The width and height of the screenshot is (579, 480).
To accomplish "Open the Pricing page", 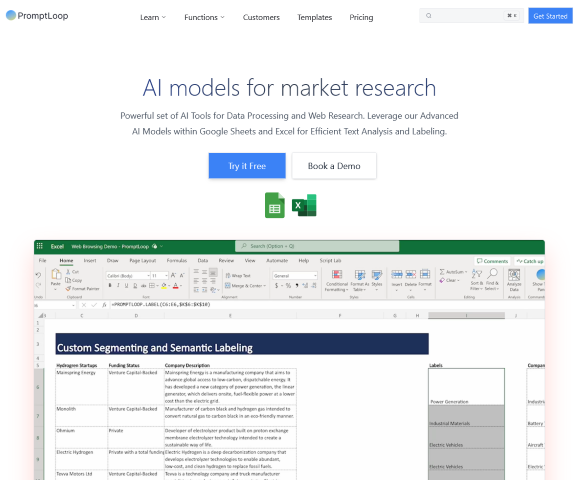I will coord(361,17).
